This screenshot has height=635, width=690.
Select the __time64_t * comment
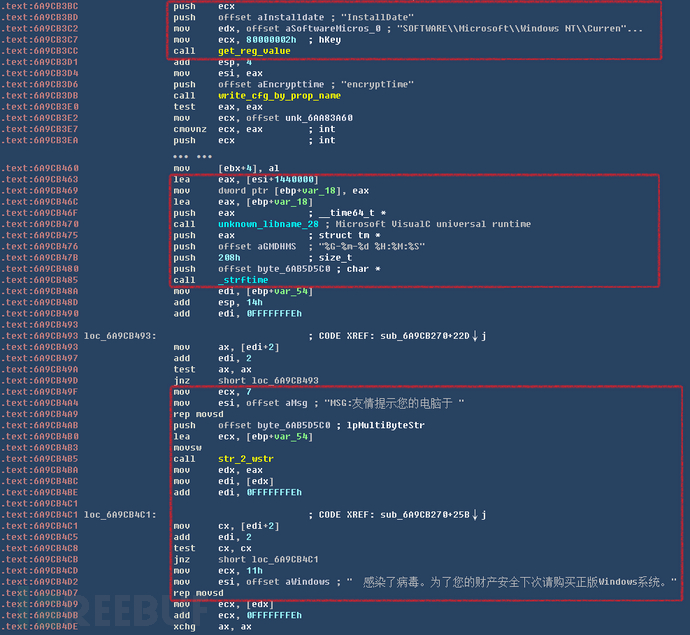click(352, 213)
